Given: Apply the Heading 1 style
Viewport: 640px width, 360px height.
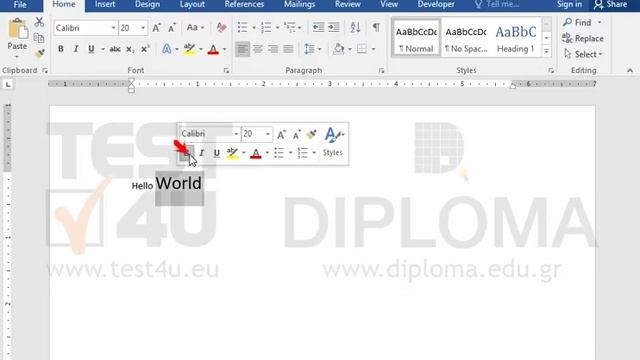Looking at the screenshot, I should [x=516, y=38].
